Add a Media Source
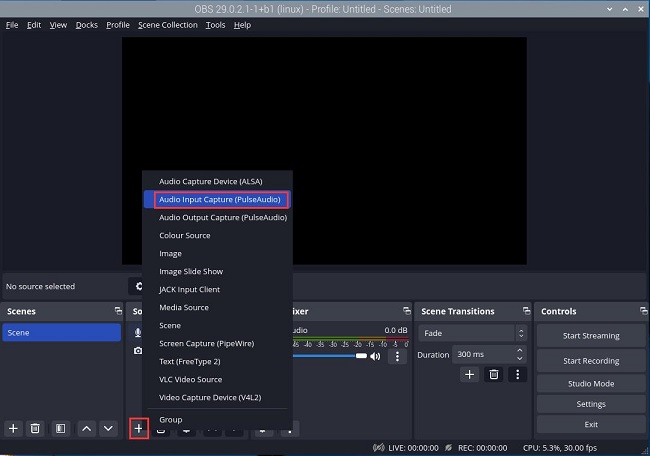 tap(217, 307)
